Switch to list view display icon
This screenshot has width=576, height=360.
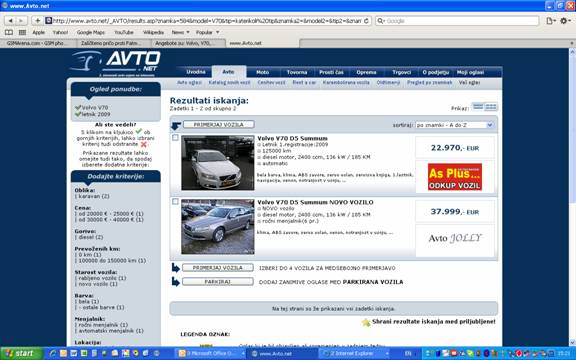pos(478,107)
